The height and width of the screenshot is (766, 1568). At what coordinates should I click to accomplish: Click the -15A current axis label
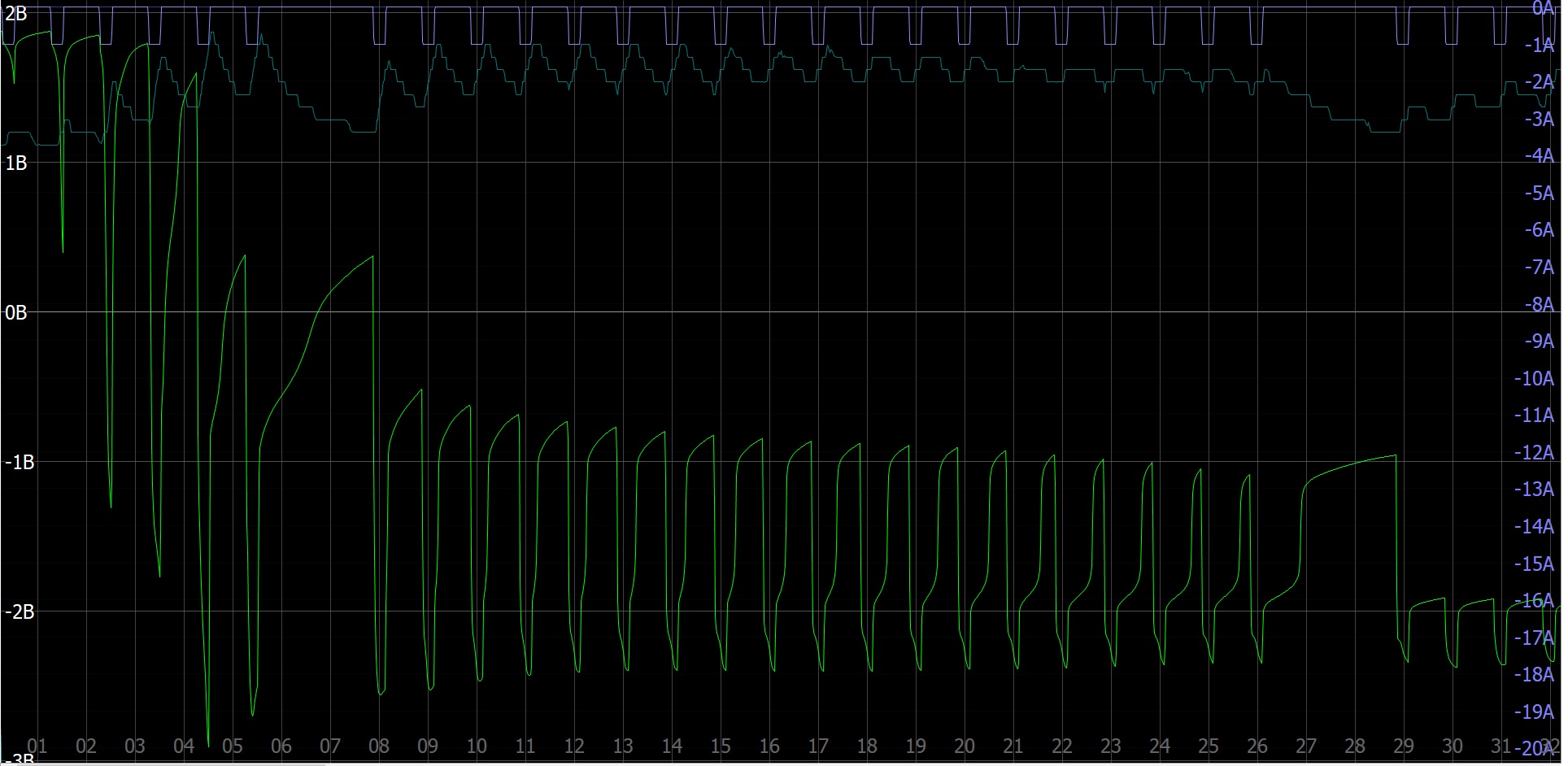tap(1534, 564)
